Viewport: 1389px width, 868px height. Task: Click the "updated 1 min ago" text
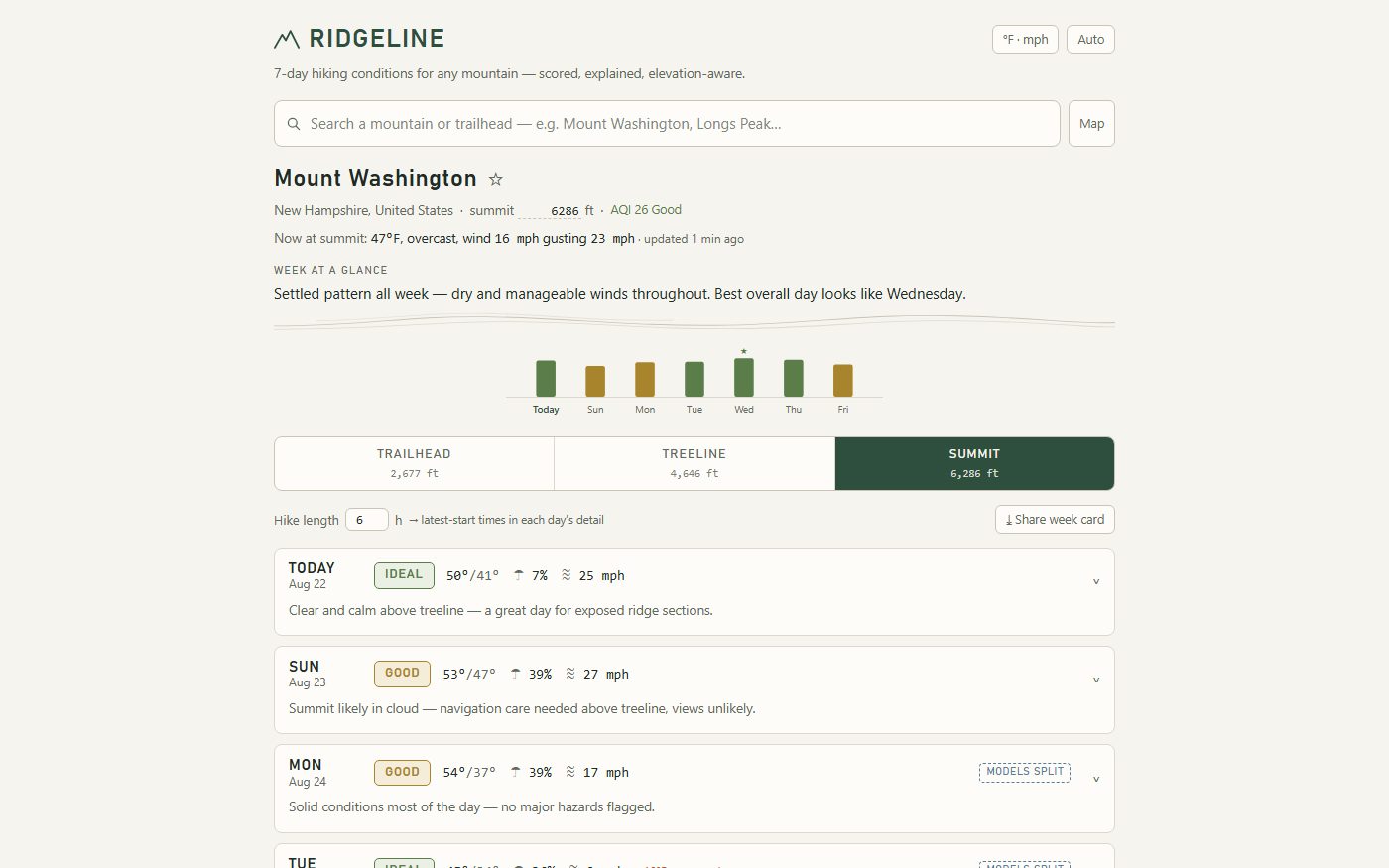pos(694,239)
